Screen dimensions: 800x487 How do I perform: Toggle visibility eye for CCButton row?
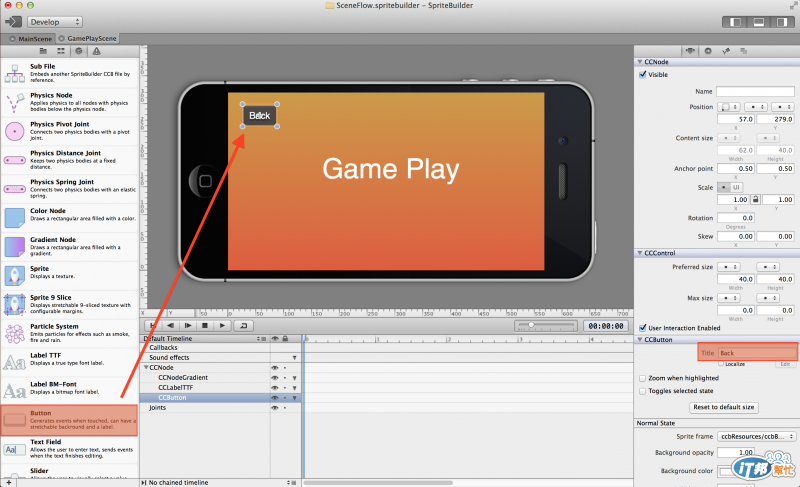[274, 398]
